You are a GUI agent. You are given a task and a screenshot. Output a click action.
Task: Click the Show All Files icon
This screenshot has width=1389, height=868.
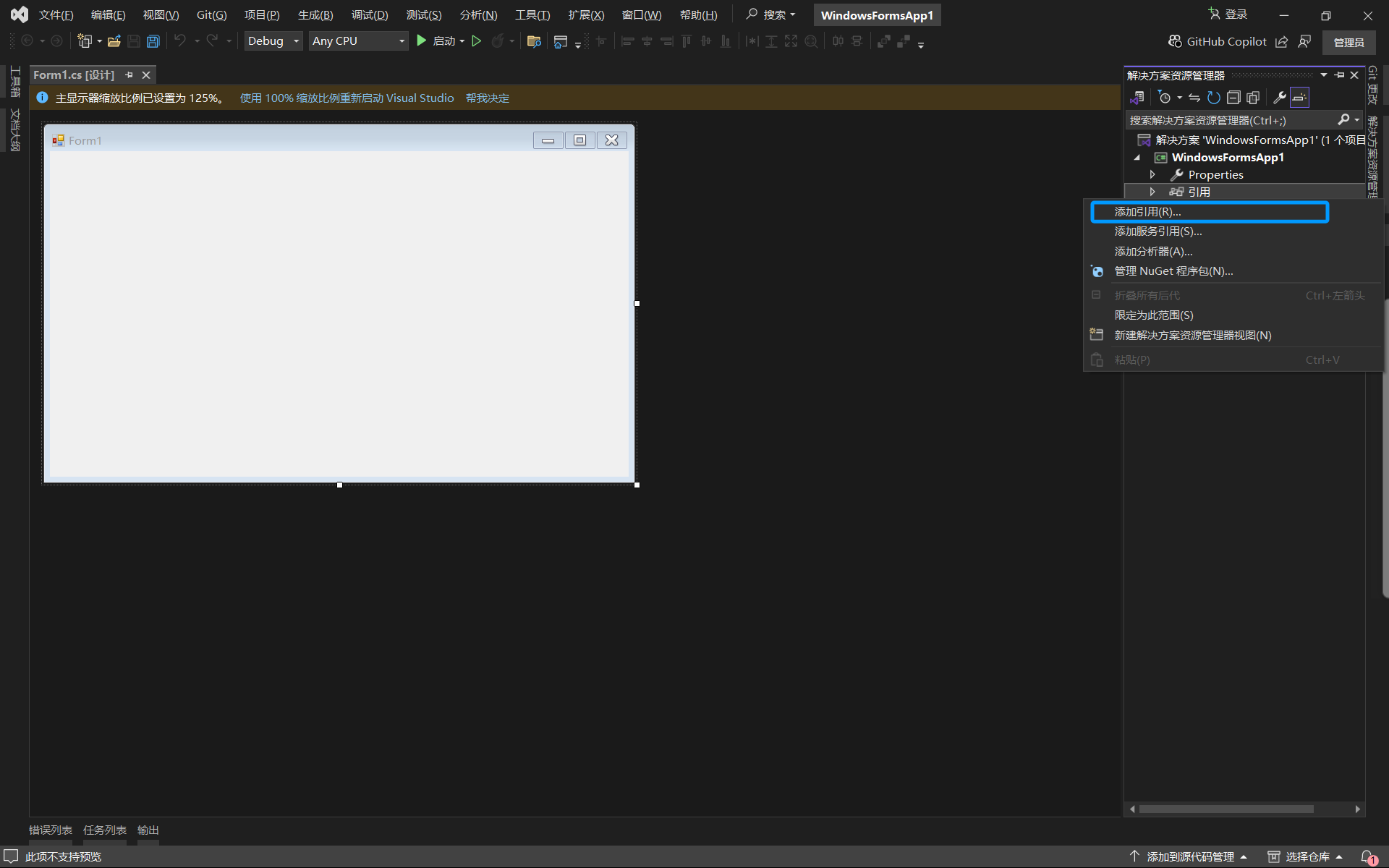(1253, 98)
